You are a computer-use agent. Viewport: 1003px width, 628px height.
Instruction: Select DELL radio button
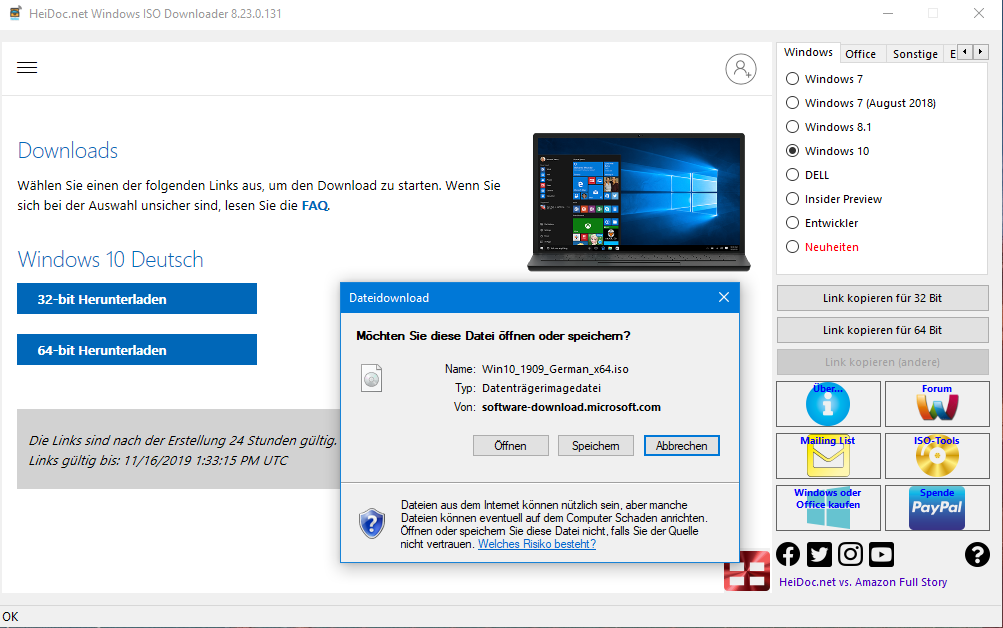tap(793, 175)
